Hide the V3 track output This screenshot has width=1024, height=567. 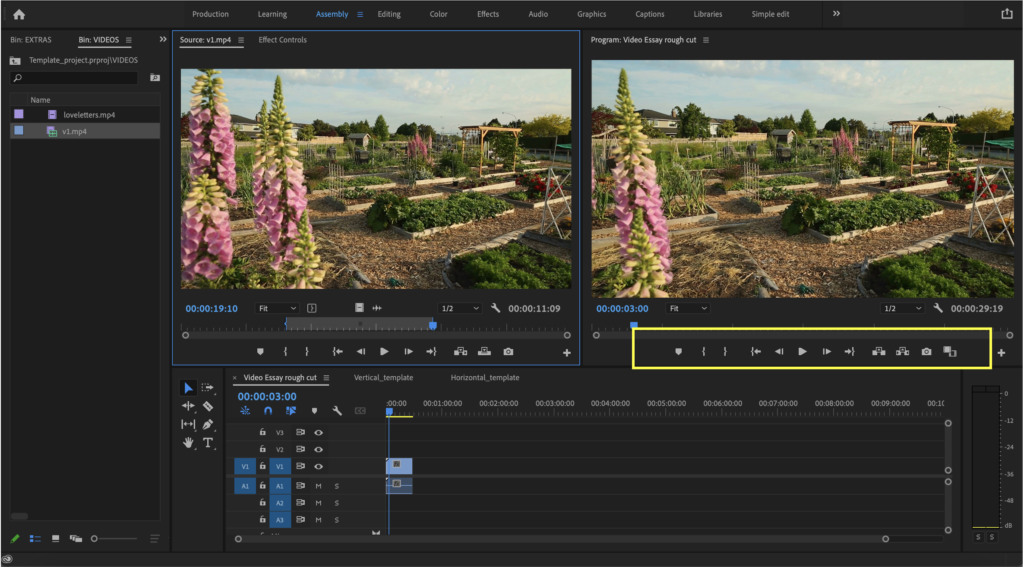click(318, 433)
